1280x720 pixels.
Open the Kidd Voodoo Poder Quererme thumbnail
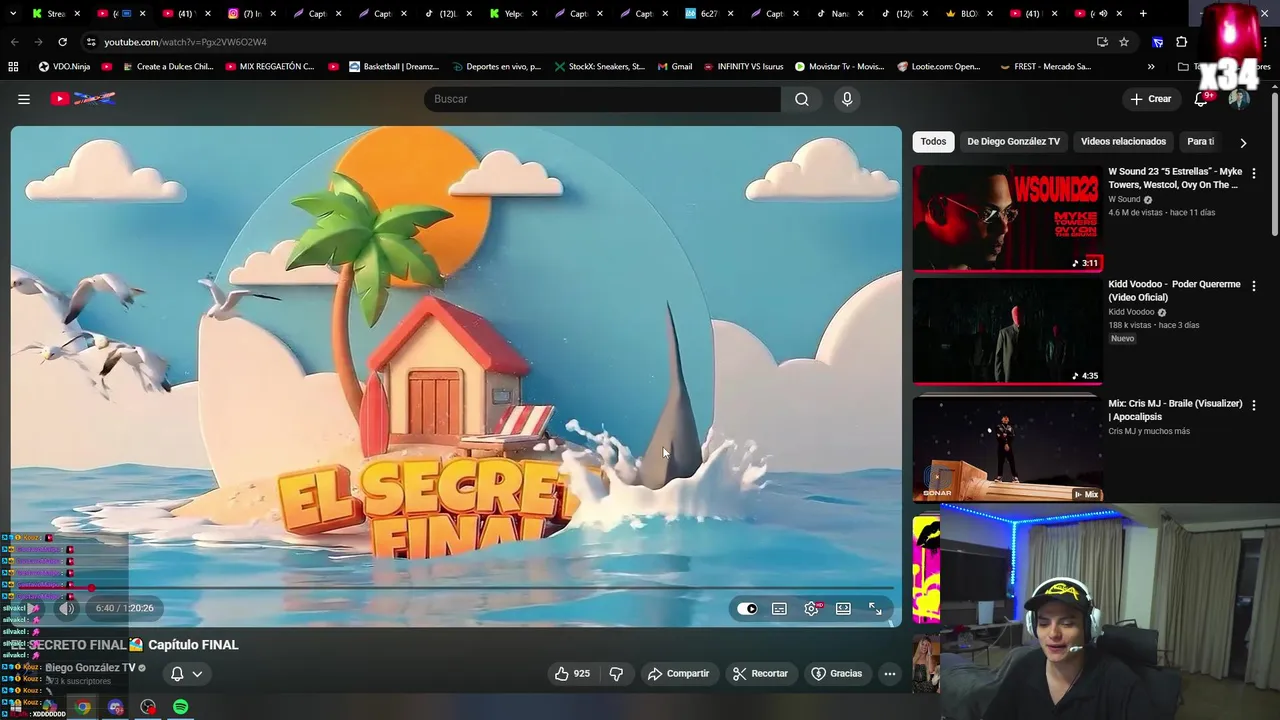tap(1007, 331)
